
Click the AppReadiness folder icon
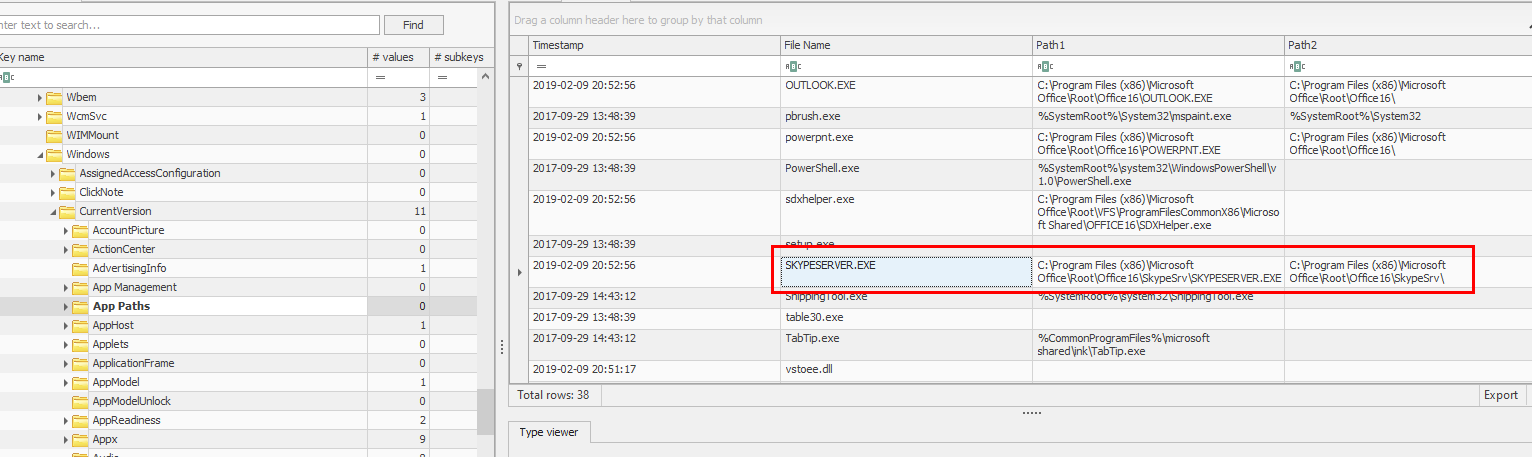pyautogui.click(x=80, y=420)
